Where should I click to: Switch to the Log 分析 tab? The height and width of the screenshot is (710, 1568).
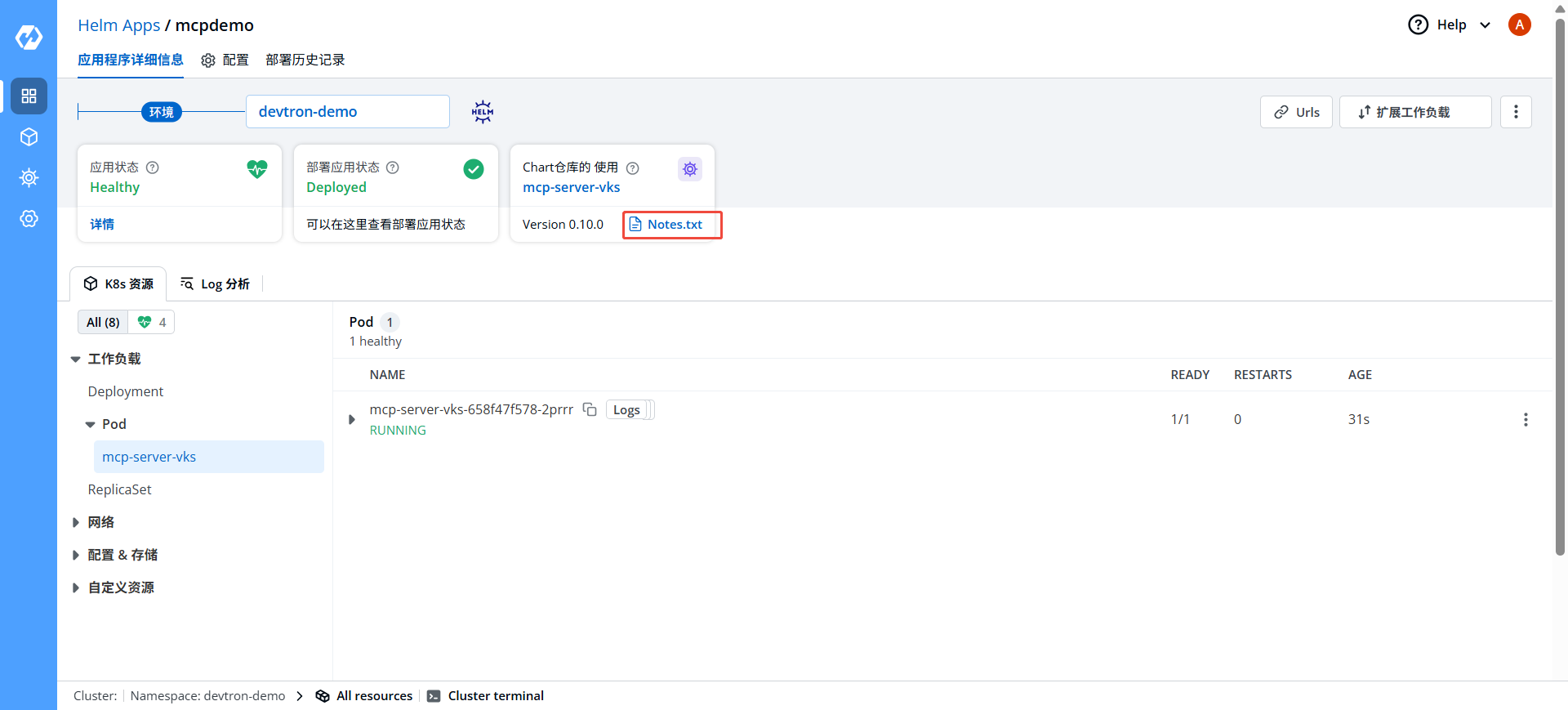coord(215,284)
